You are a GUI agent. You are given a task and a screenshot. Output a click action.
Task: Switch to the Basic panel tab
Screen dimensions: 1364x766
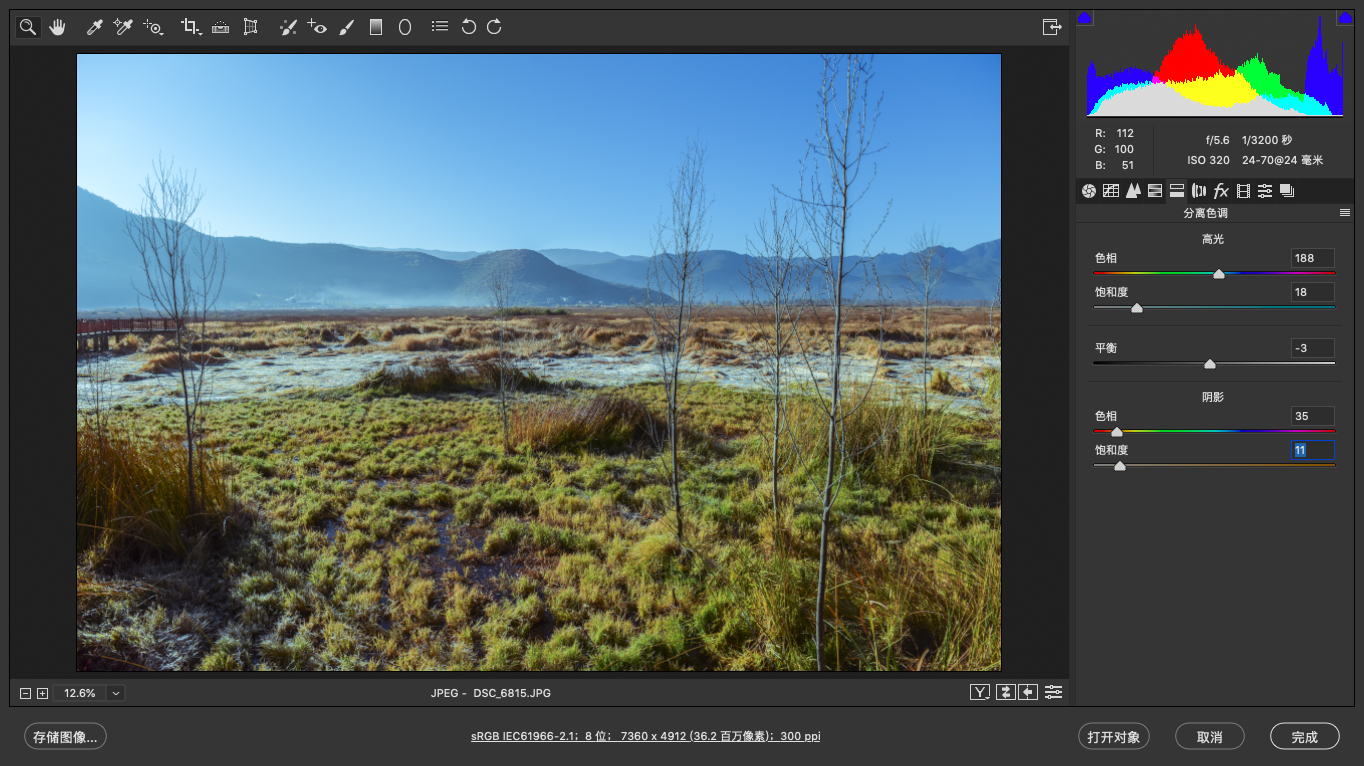[x=1089, y=191]
